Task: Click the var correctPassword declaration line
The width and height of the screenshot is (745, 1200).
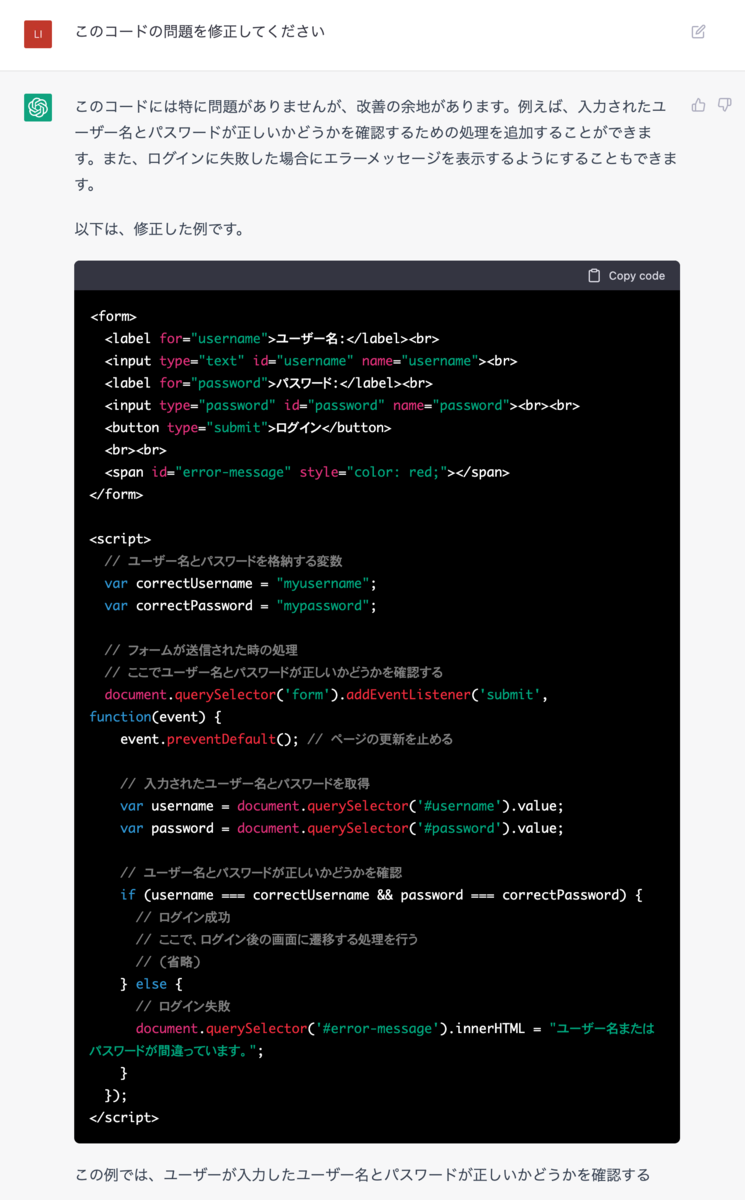Action: coord(241,606)
